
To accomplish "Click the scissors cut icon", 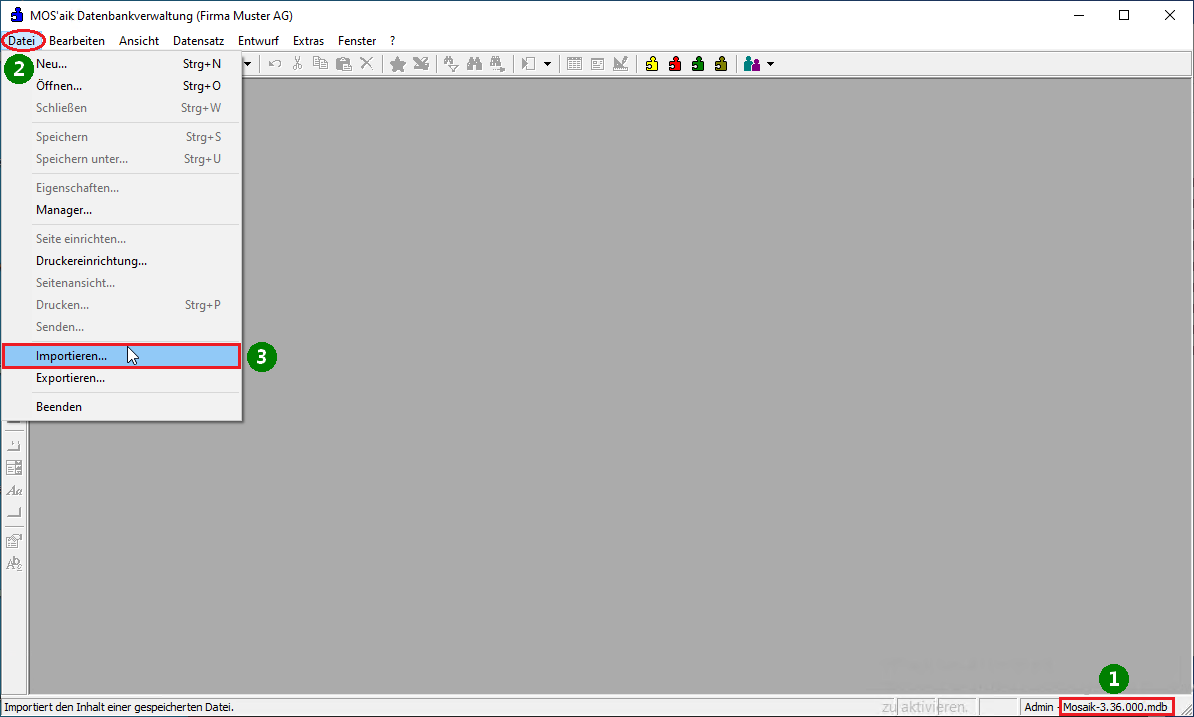I will [x=297, y=64].
